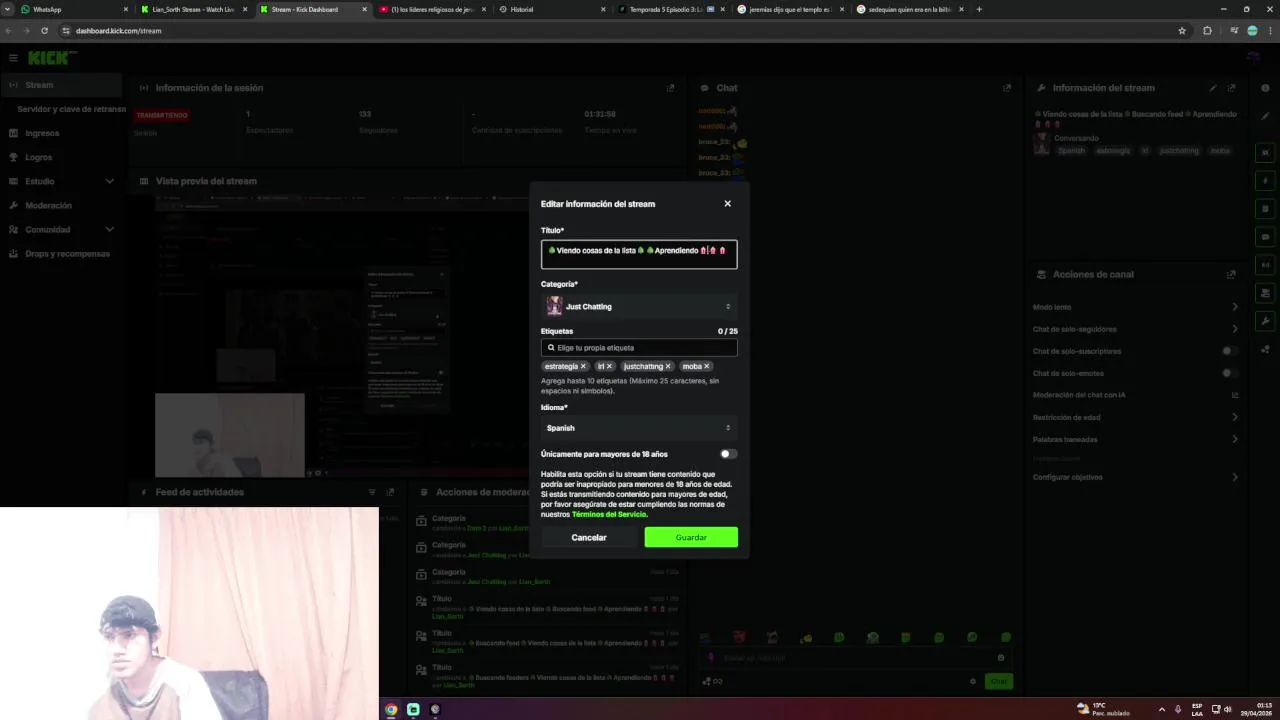Image resolution: width=1280 pixels, height=720 pixels.
Task: Remove the justchatting tag
Action: click(668, 366)
